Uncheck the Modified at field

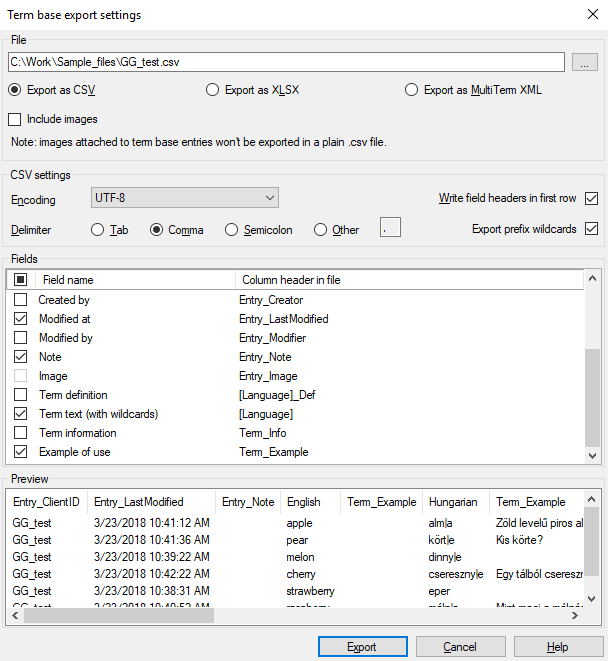click(x=20, y=319)
